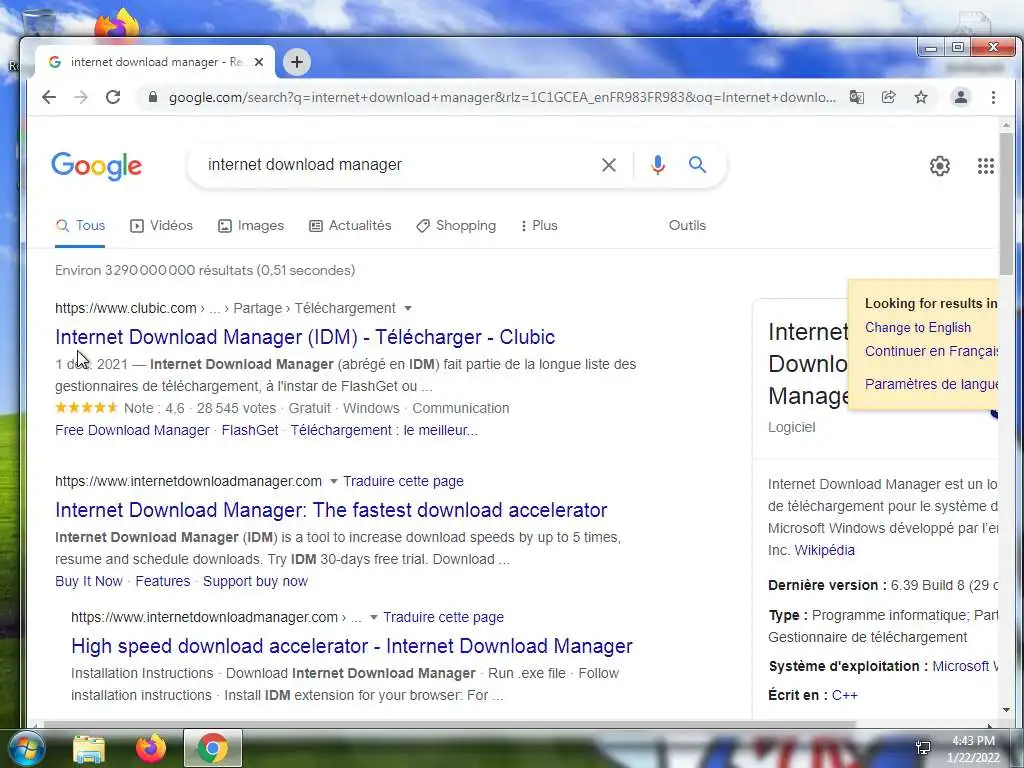View site info via the padlock icon
This screenshot has height=768, width=1024.
[153, 97]
